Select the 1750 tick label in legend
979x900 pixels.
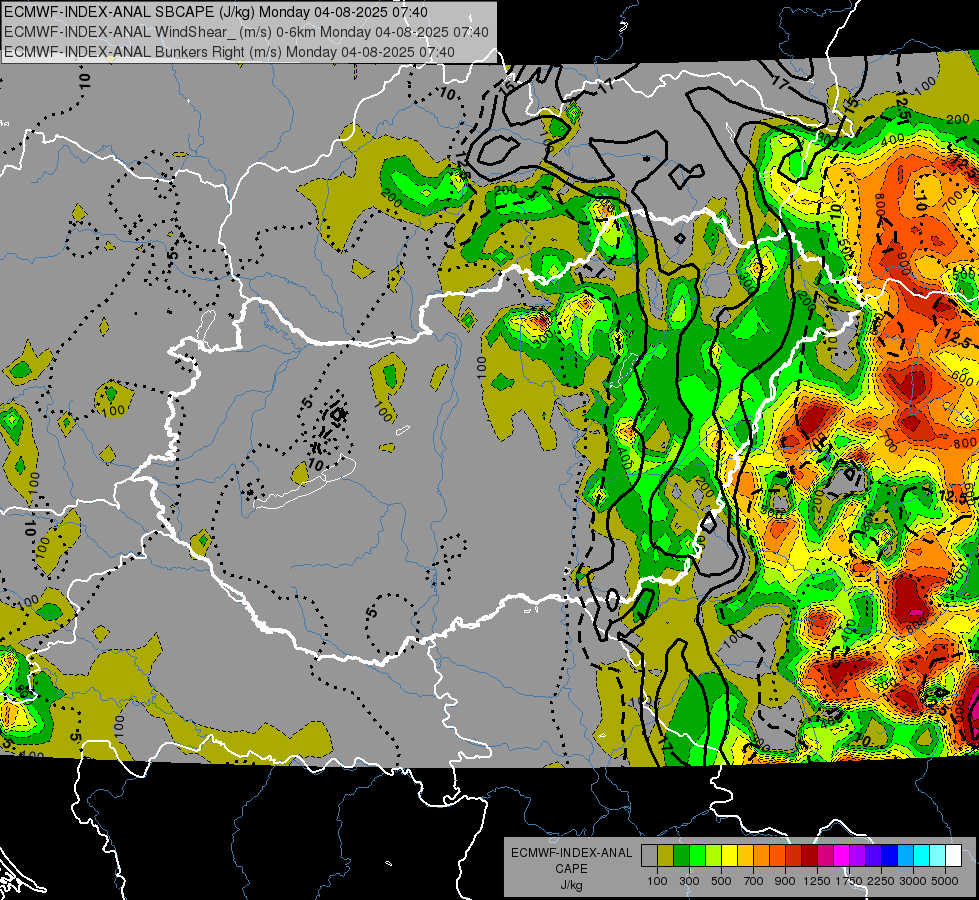click(849, 881)
